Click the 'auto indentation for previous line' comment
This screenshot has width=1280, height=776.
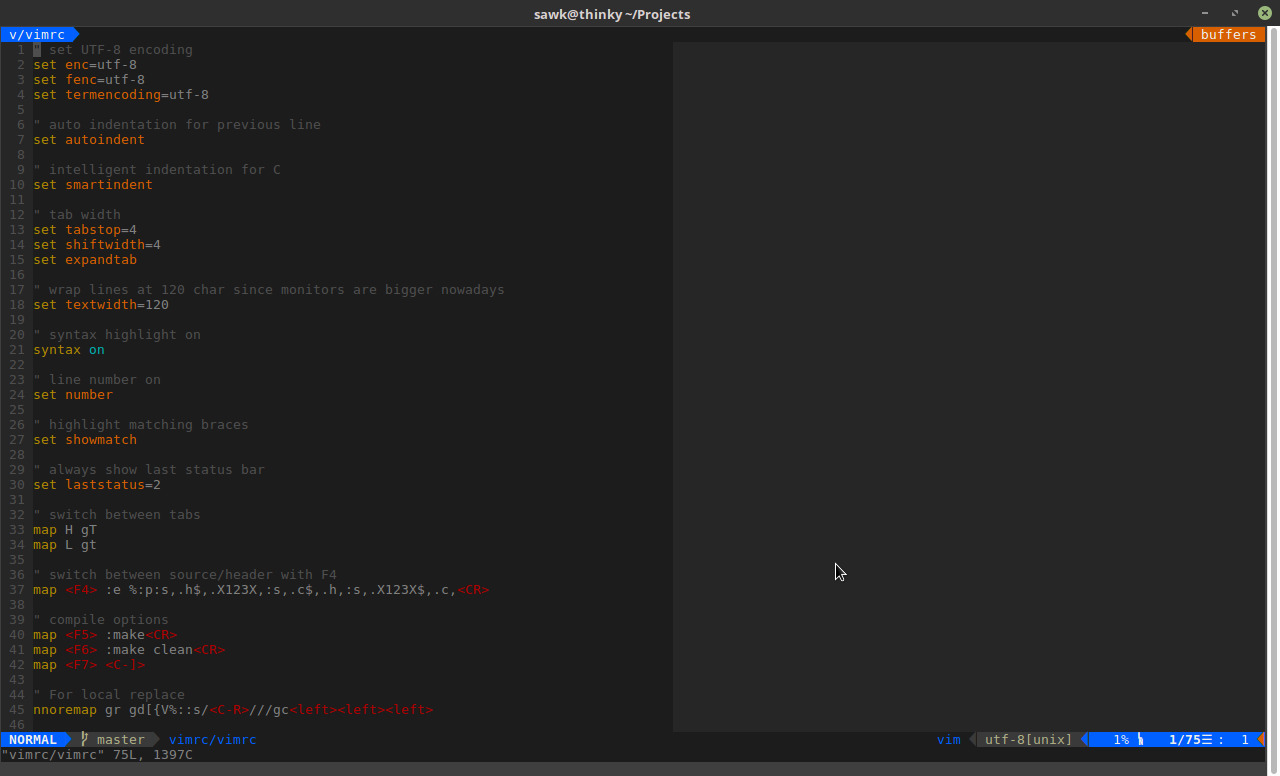pos(177,125)
